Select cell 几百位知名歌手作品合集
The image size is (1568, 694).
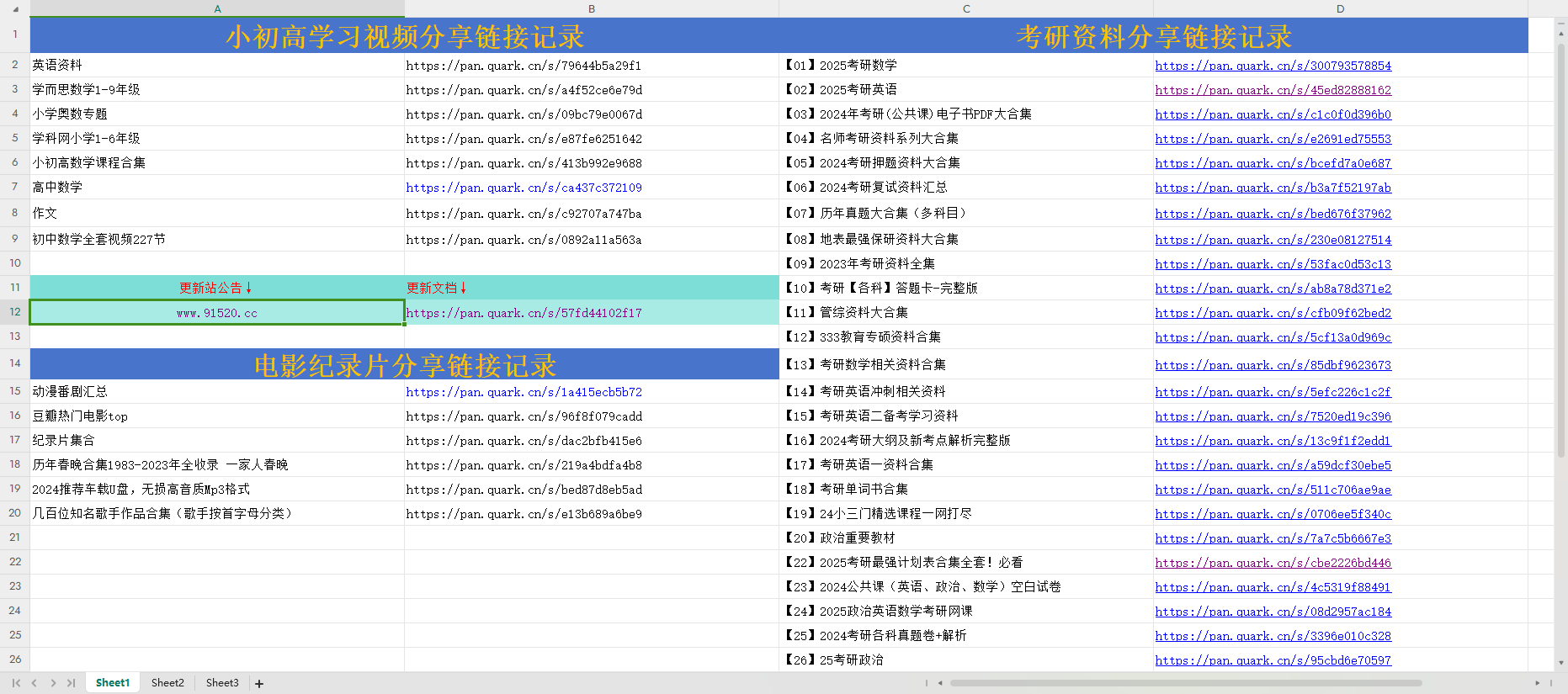click(x=217, y=513)
